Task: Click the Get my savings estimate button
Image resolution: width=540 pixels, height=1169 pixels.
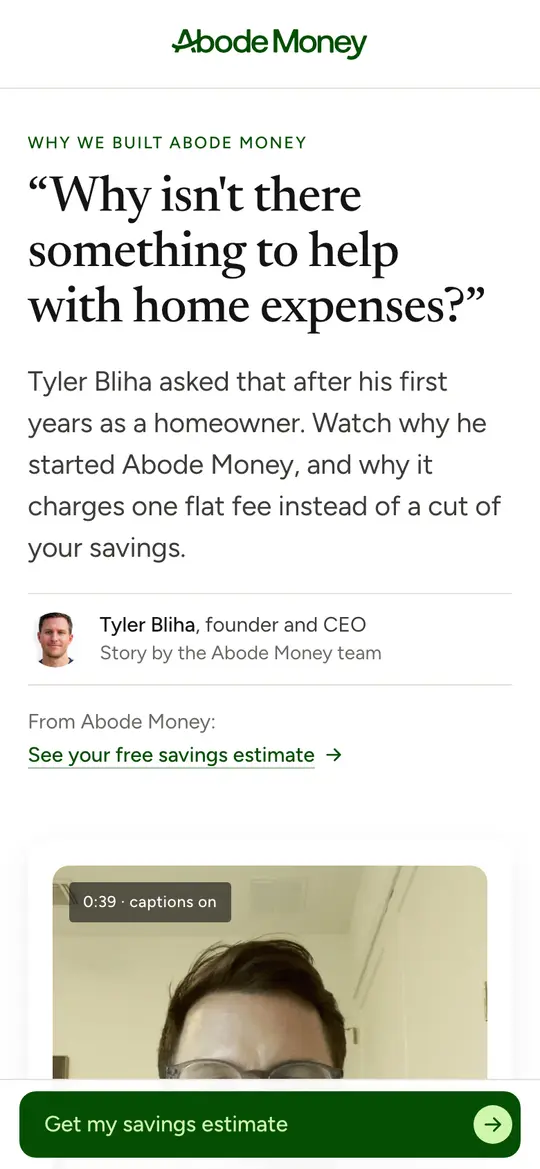Action: pos(270,1124)
